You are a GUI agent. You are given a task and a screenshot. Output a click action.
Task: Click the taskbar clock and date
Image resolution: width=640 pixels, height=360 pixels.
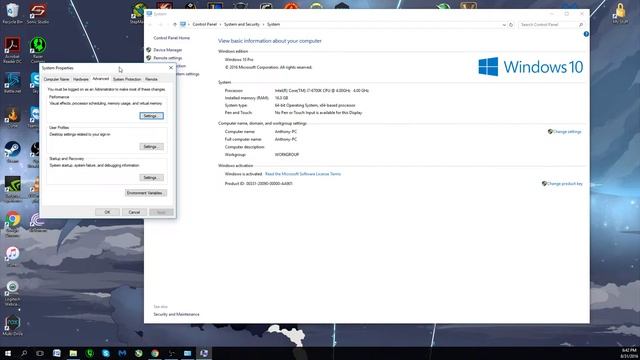point(629,353)
